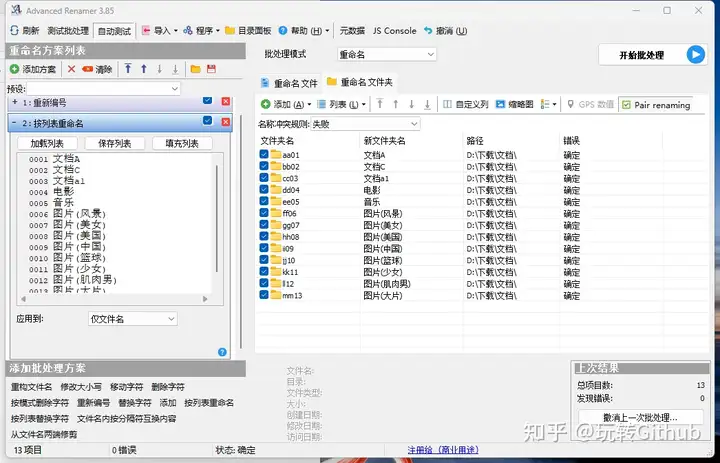Click Customize columns (自定义列)
720x463 pixels.
tap(465, 105)
